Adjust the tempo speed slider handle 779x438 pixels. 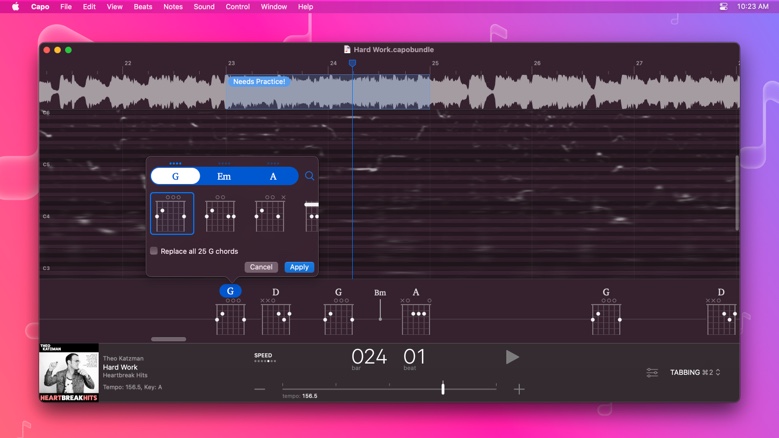pos(443,388)
